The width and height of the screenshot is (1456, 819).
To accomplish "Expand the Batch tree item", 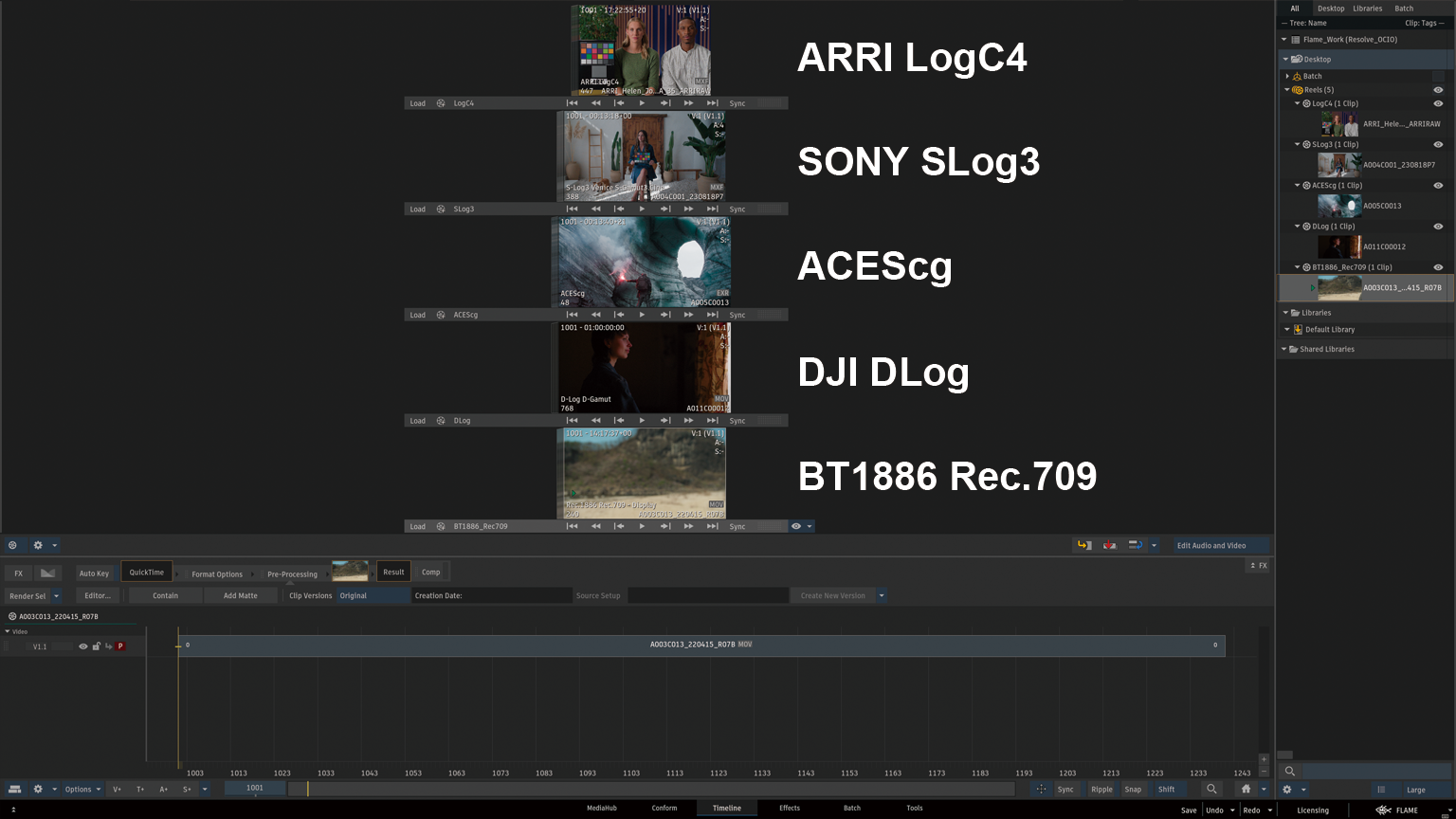I will [1288, 76].
